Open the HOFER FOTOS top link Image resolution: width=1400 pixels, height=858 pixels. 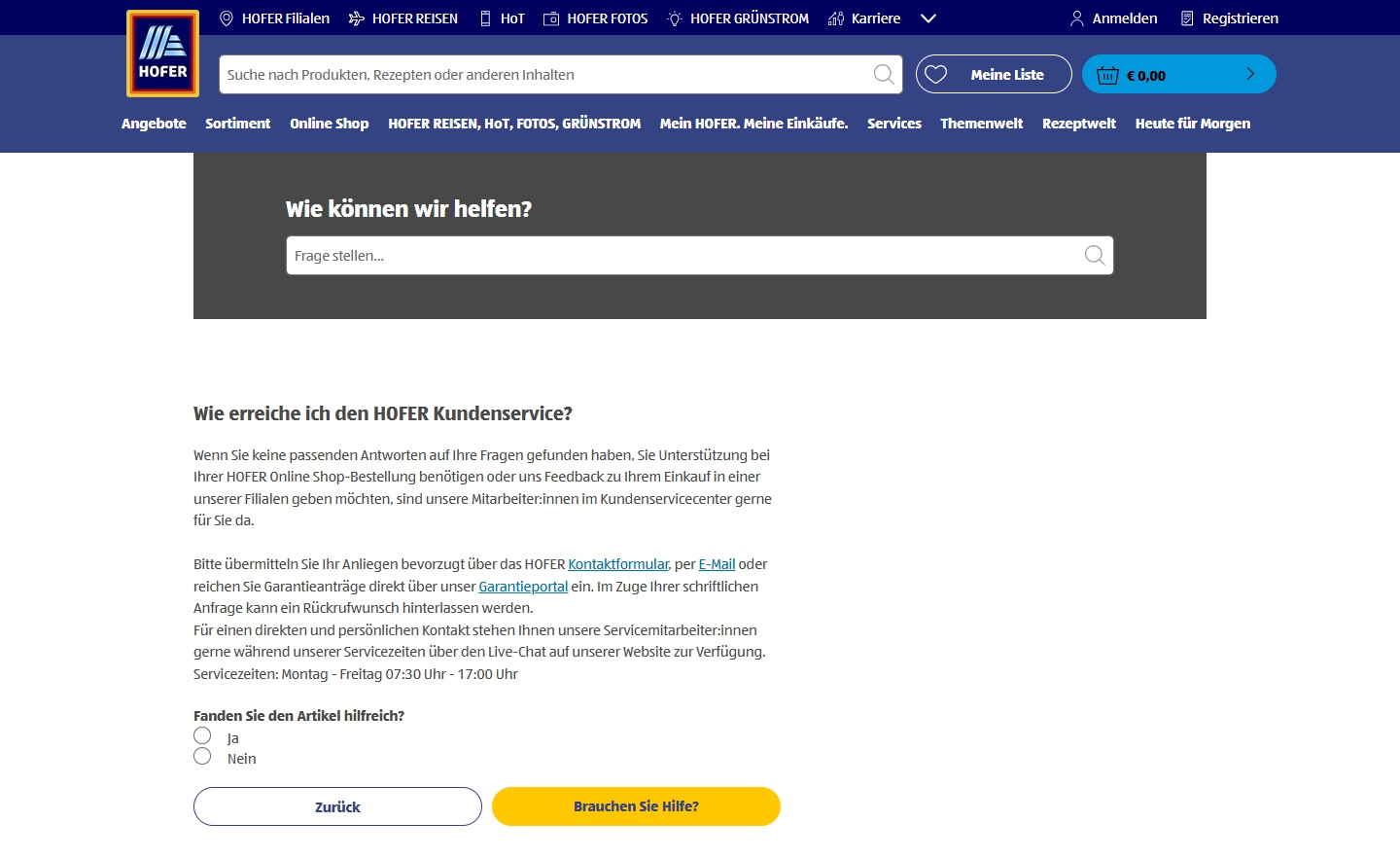click(x=608, y=18)
